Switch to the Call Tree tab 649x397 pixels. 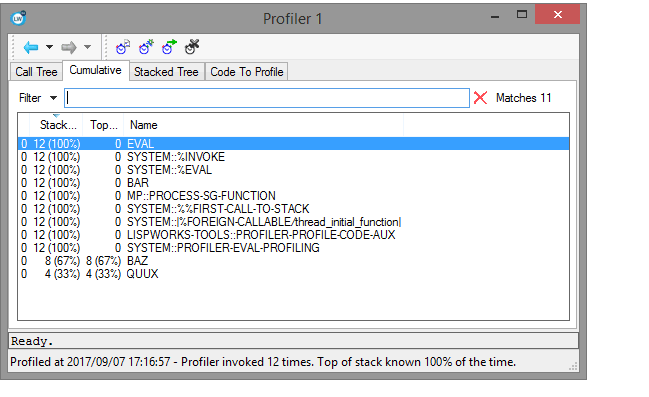click(x=36, y=72)
